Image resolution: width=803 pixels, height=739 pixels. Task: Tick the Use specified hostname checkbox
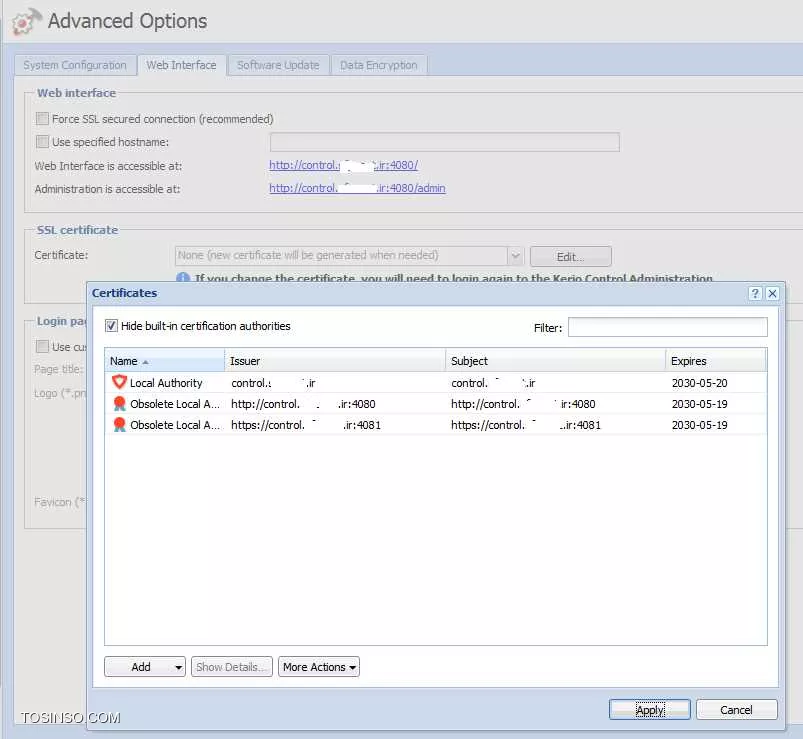[x=43, y=141]
